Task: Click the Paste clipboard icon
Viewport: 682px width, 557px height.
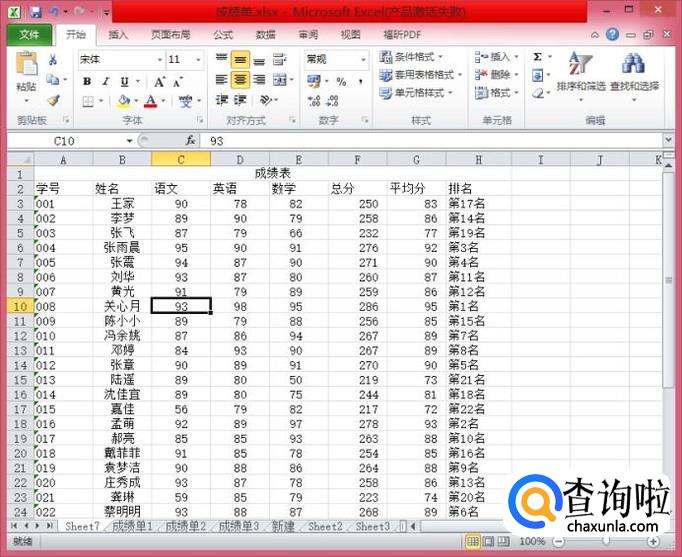Action: (x=27, y=65)
